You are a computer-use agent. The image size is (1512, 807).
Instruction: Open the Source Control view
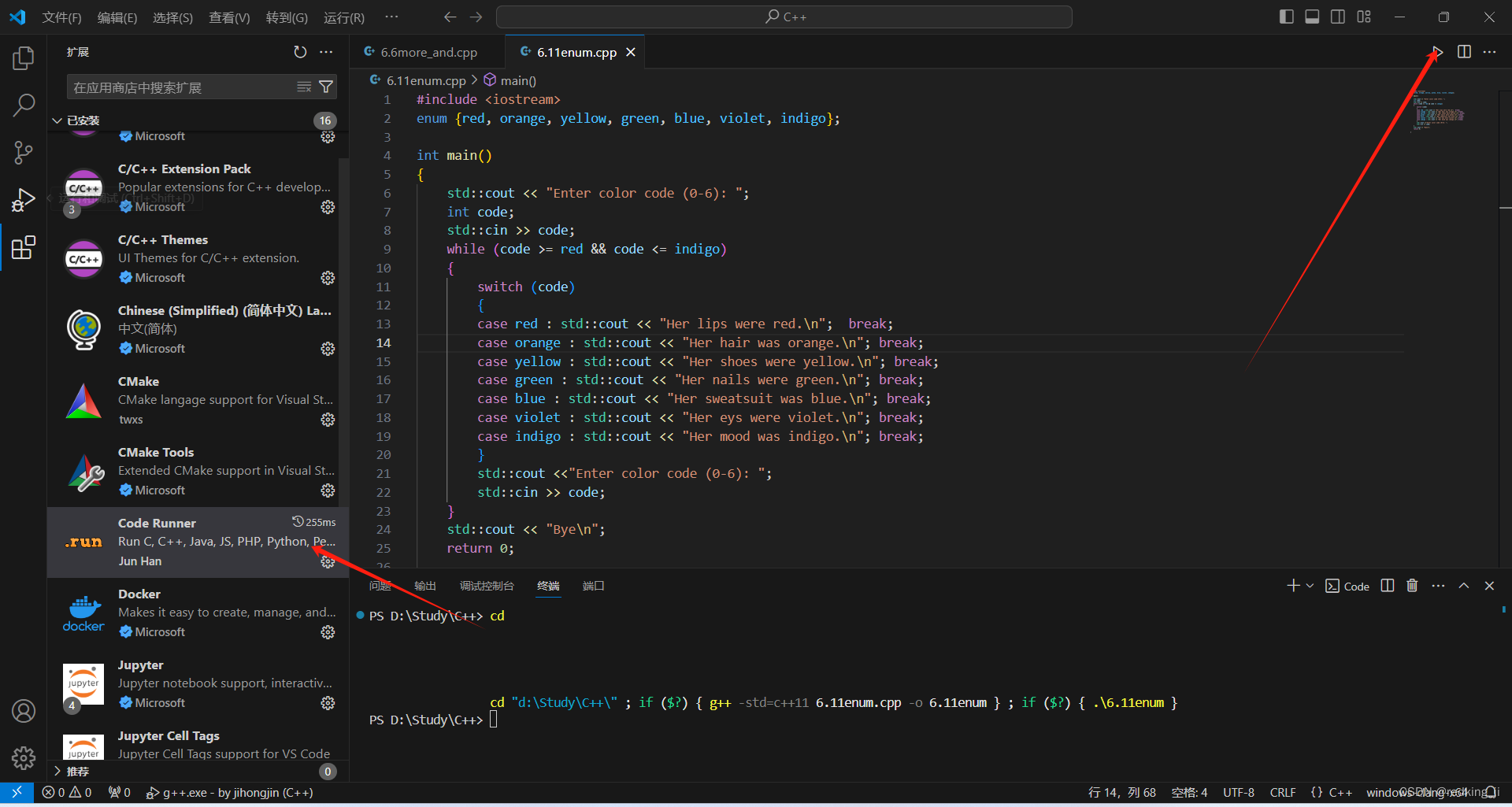[23, 152]
